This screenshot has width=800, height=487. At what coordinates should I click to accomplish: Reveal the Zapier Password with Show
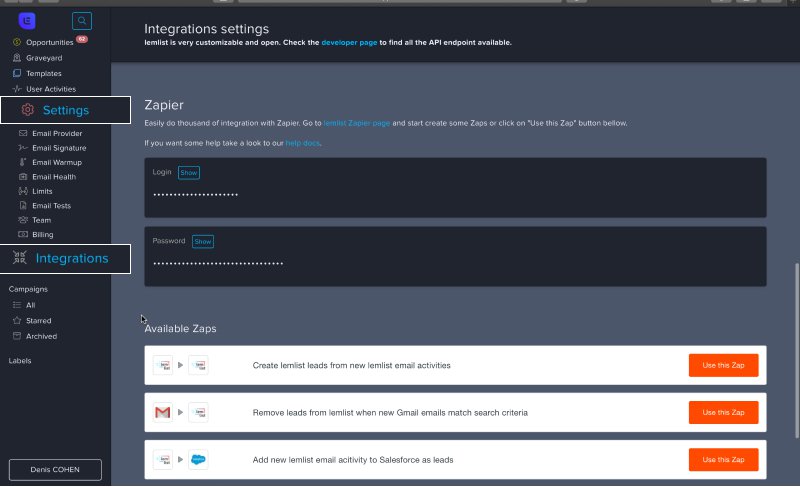pyautogui.click(x=203, y=241)
